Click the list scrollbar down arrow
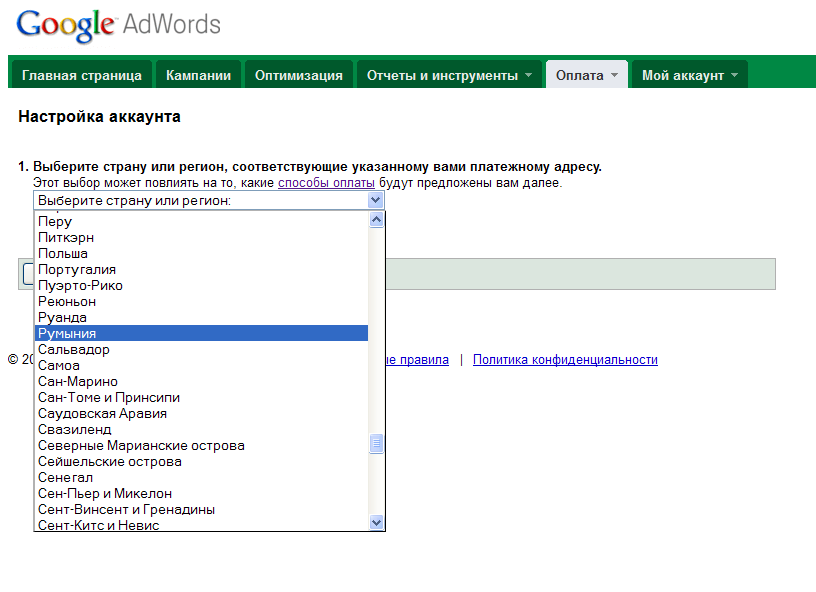Image resolution: width=816 pixels, height=592 pixels. (x=377, y=522)
